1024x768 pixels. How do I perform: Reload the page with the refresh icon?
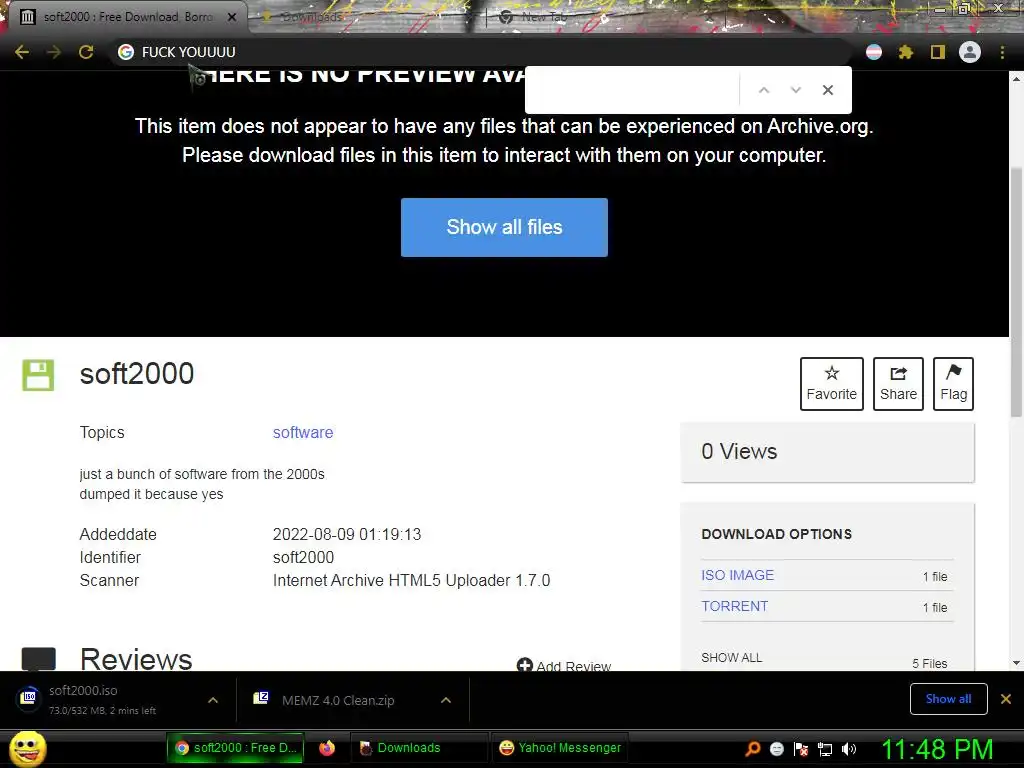(86, 52)
